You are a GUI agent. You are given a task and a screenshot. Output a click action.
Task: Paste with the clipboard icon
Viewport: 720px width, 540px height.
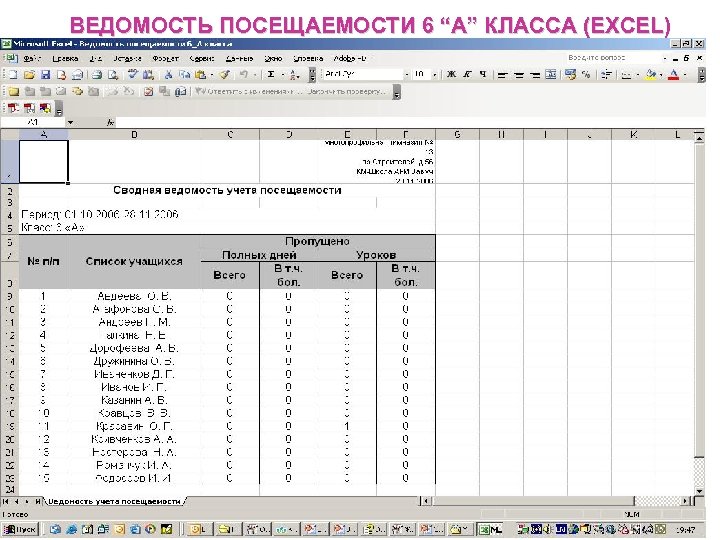click(x=200, y=74)
